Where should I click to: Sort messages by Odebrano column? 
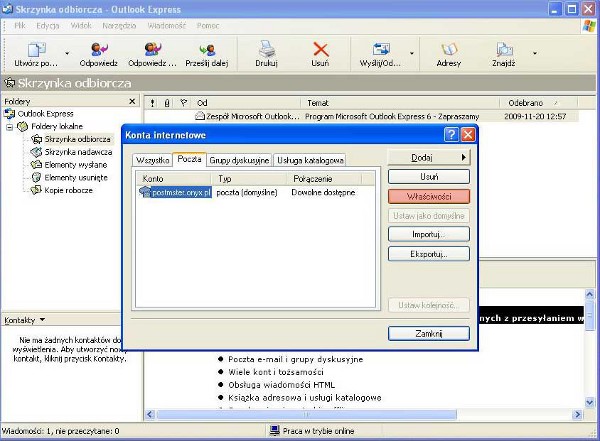pyautogui.click(x=538, y=103)
